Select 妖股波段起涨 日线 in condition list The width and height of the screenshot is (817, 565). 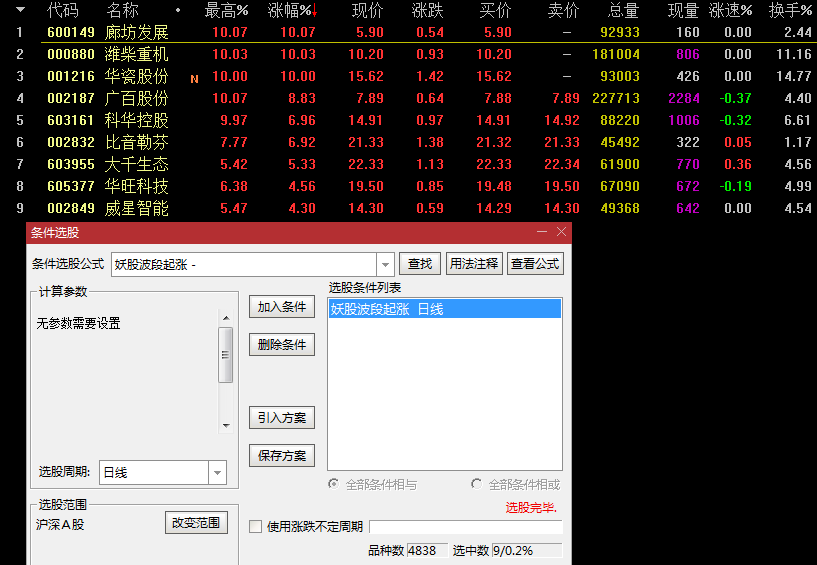click(445, 309)
